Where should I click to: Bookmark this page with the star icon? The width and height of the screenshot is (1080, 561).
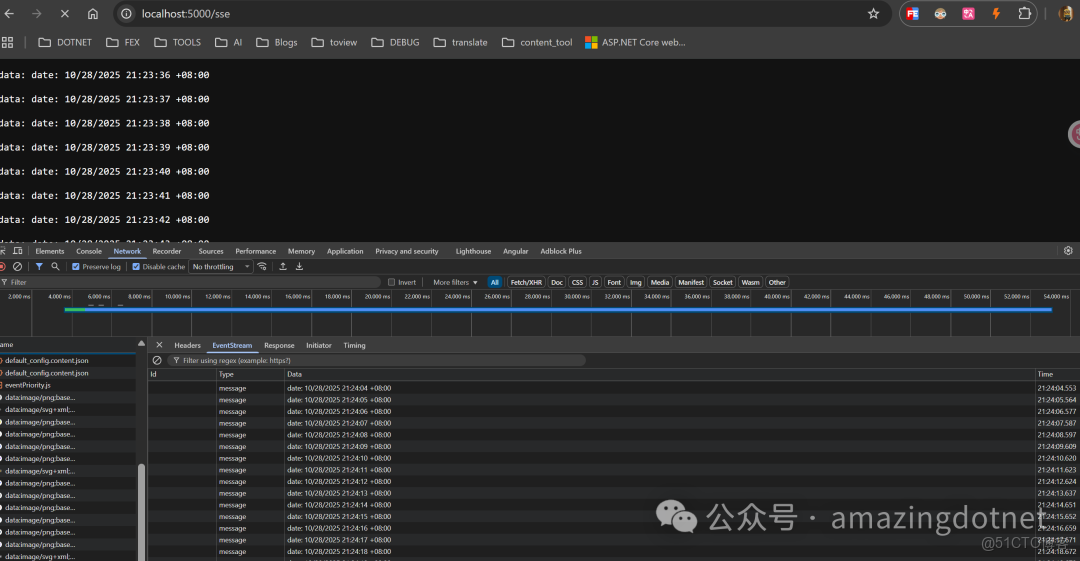[x=873, y=14]
